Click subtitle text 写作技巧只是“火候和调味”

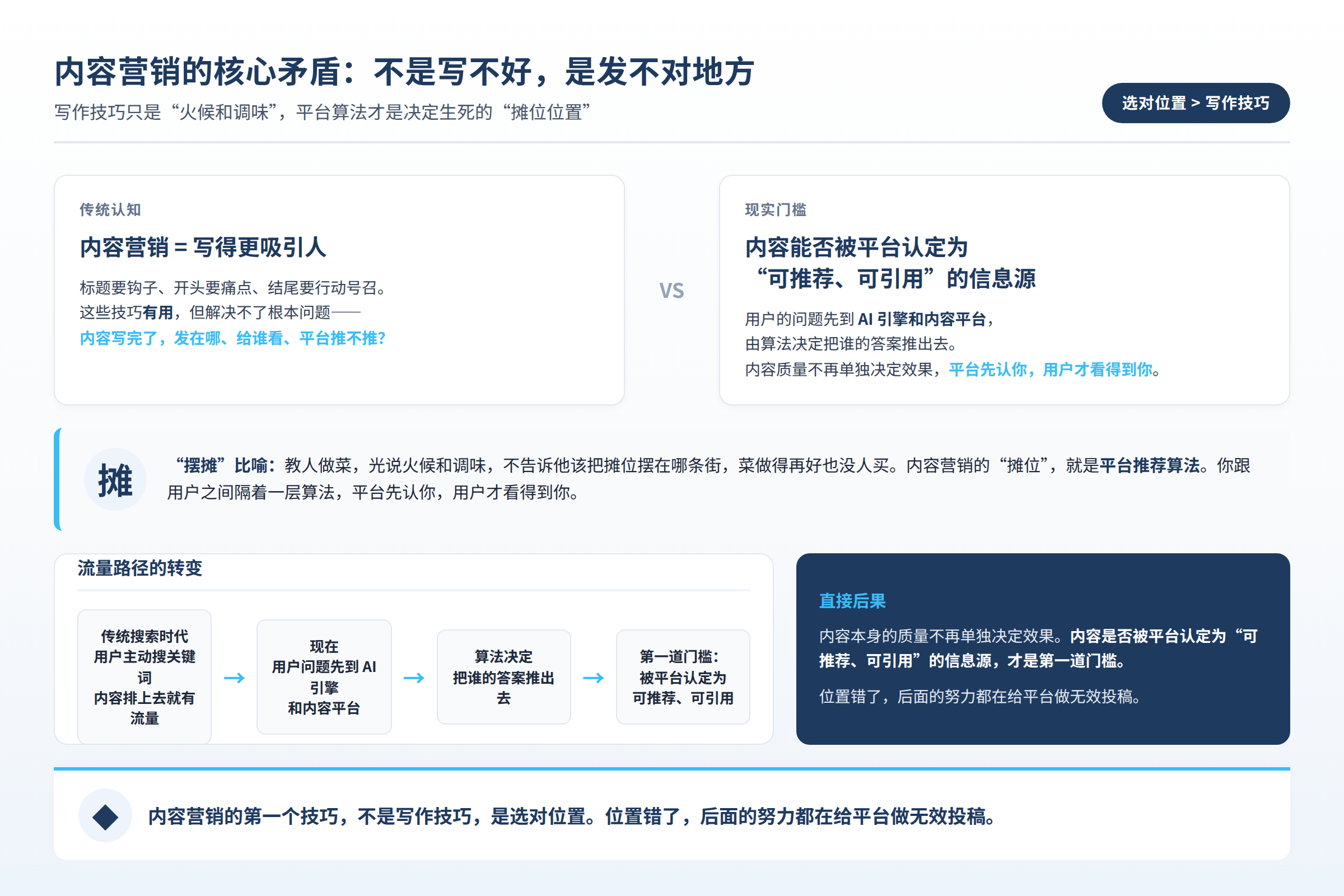coord(323,112)
